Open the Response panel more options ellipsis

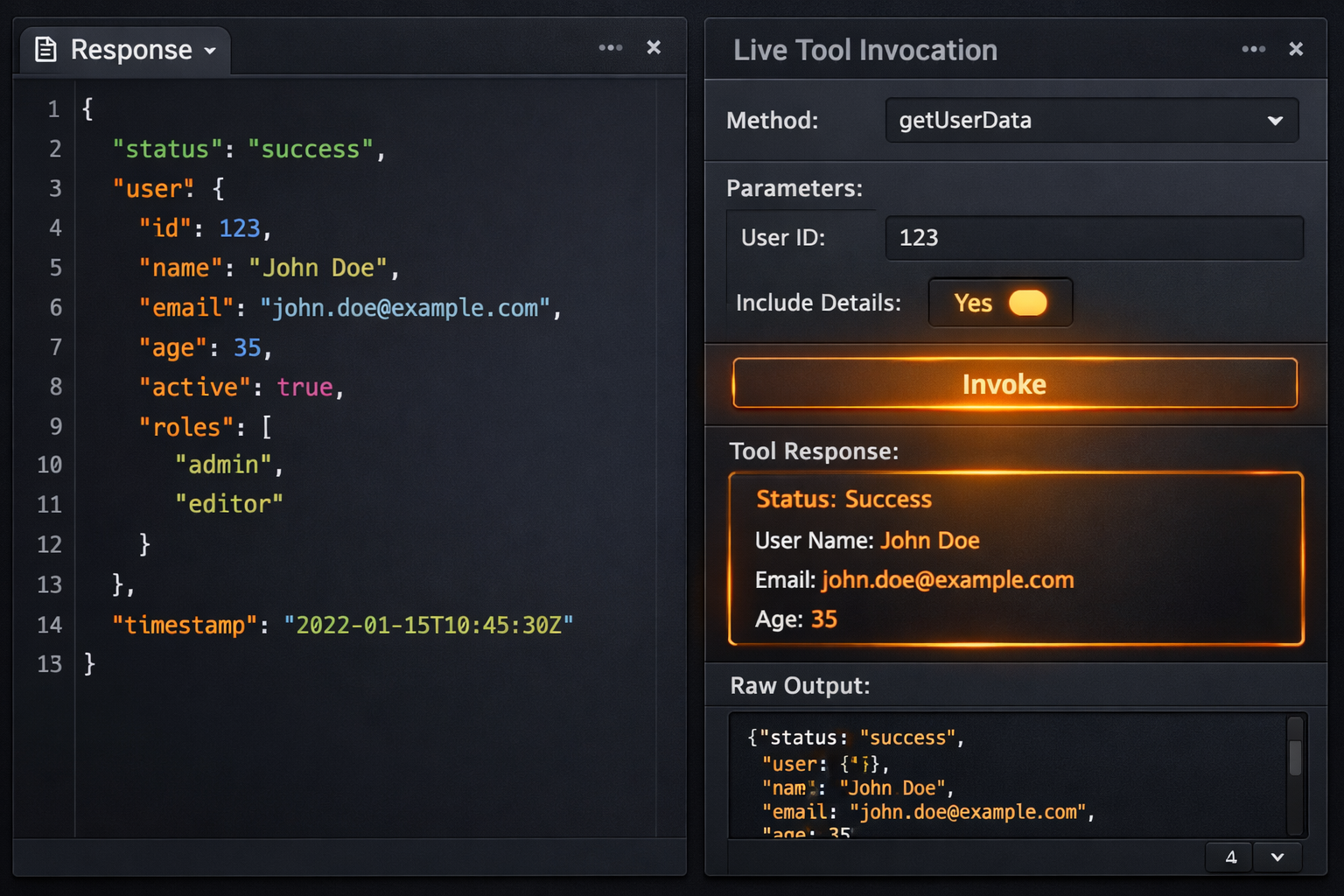[611, 47]
